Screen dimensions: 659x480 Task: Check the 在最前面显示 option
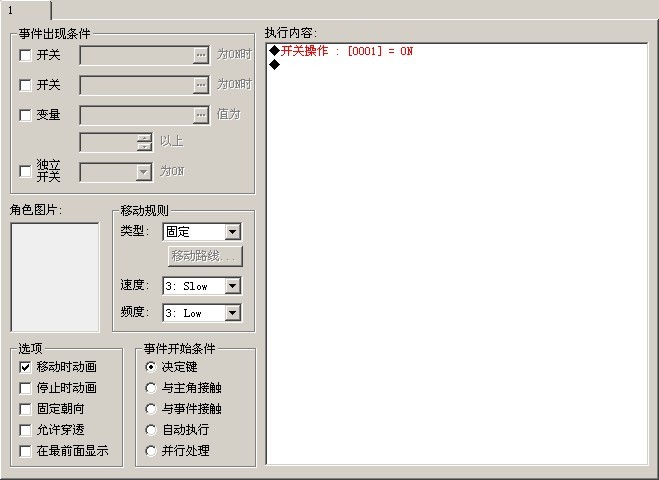[x=25, y=451]
